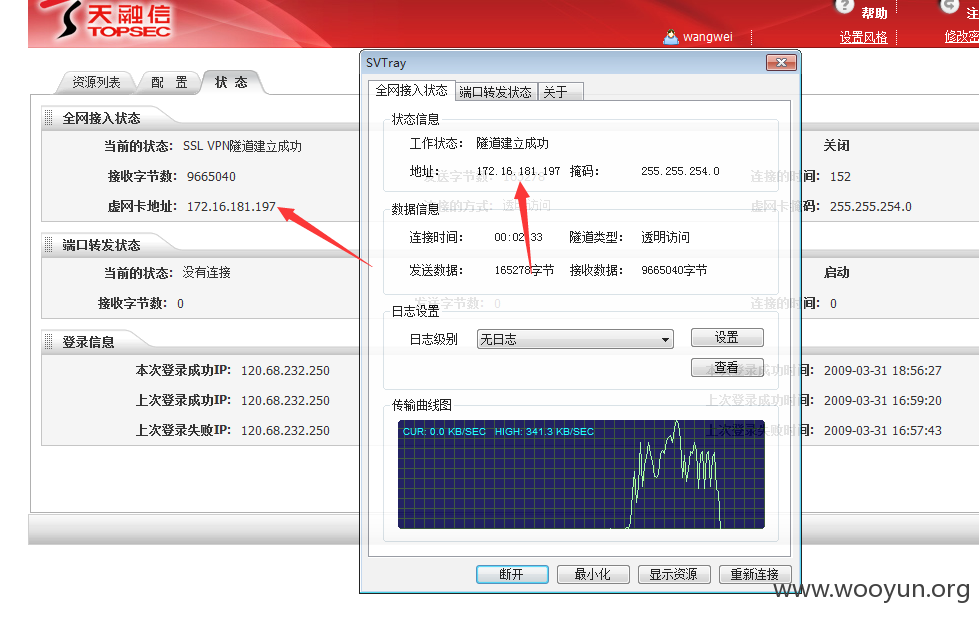The height and width of the screenshot is (618, 979).
Task: Click 本次登录成功IP value 120.68.232.250
Action: pyautogui.click(x=285, y=371)
